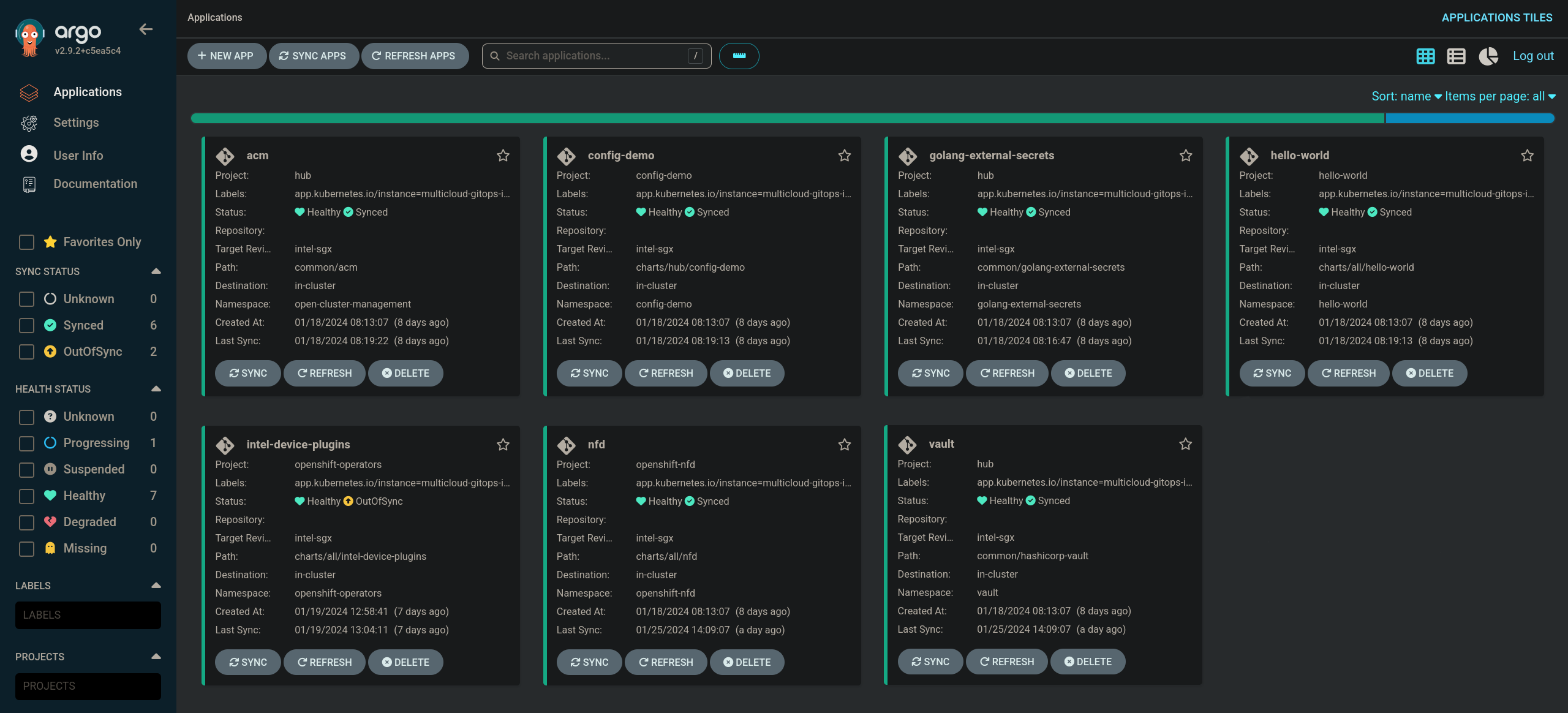This screenshot has width=1568, height=713.
Task: Click intel-device-plugins git source icon
Action: [225, 445]
